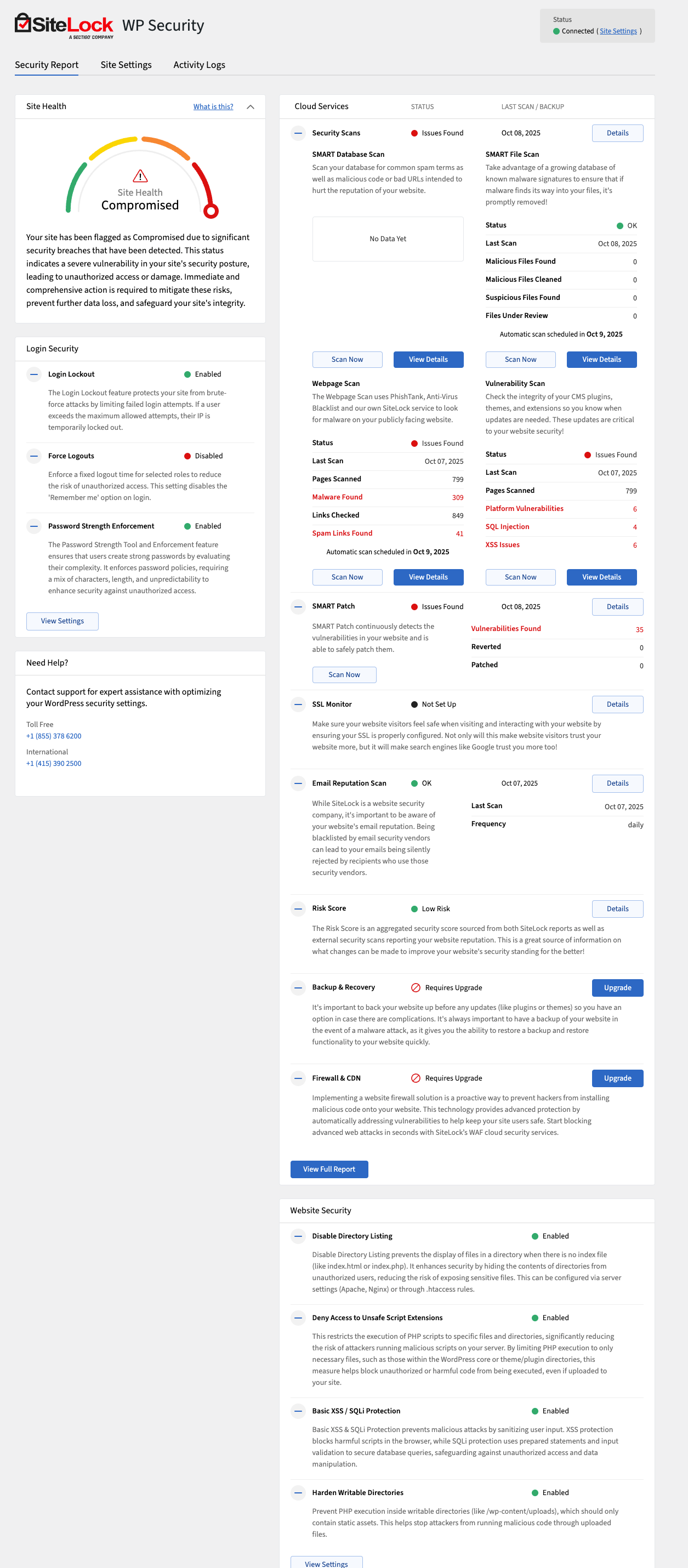688x1568 pixels.
Task: Switch to the Security Report tab
Action: [46, 65]
